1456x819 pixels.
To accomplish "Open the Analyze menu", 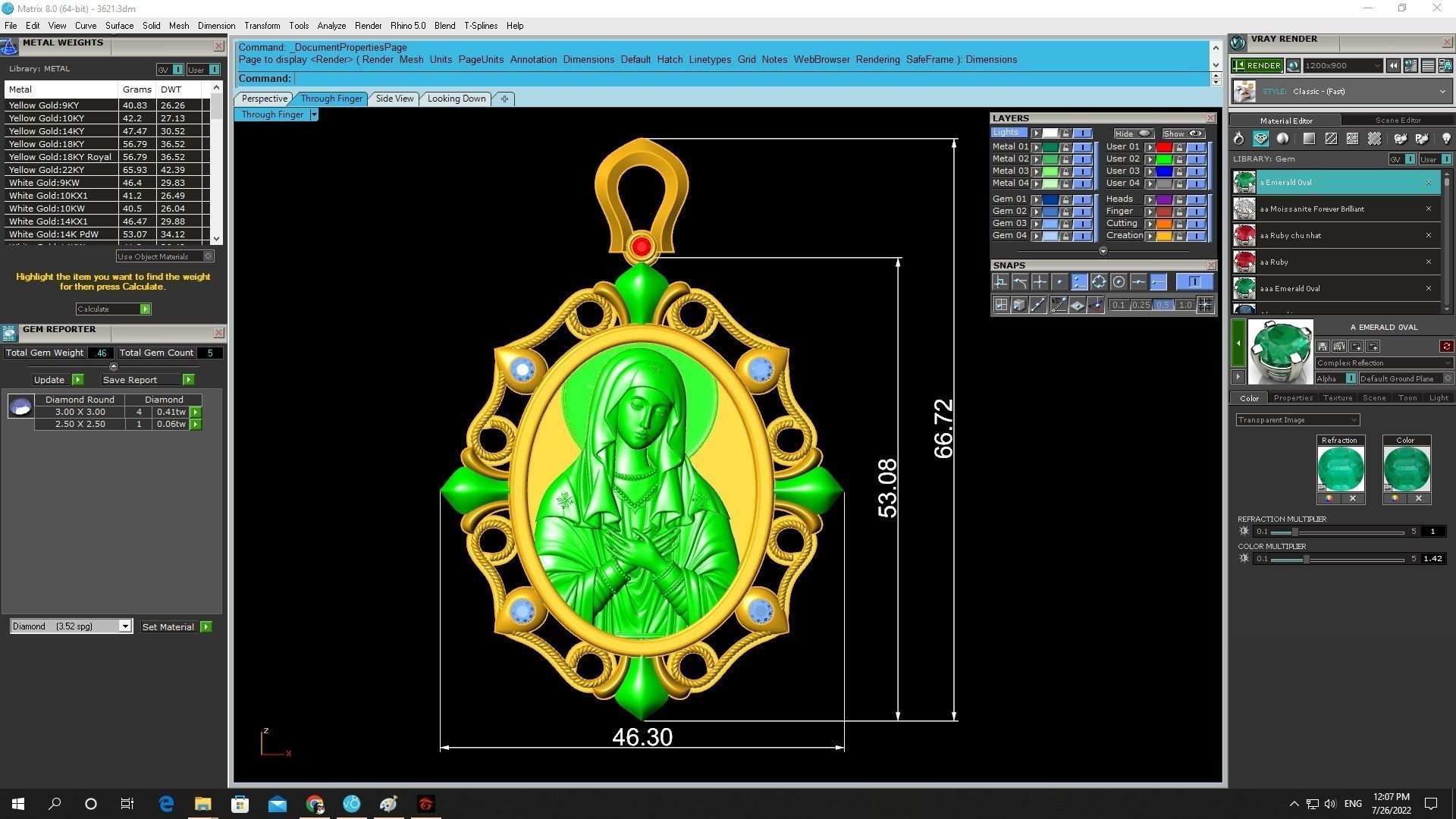I will [x=331, y=26].
